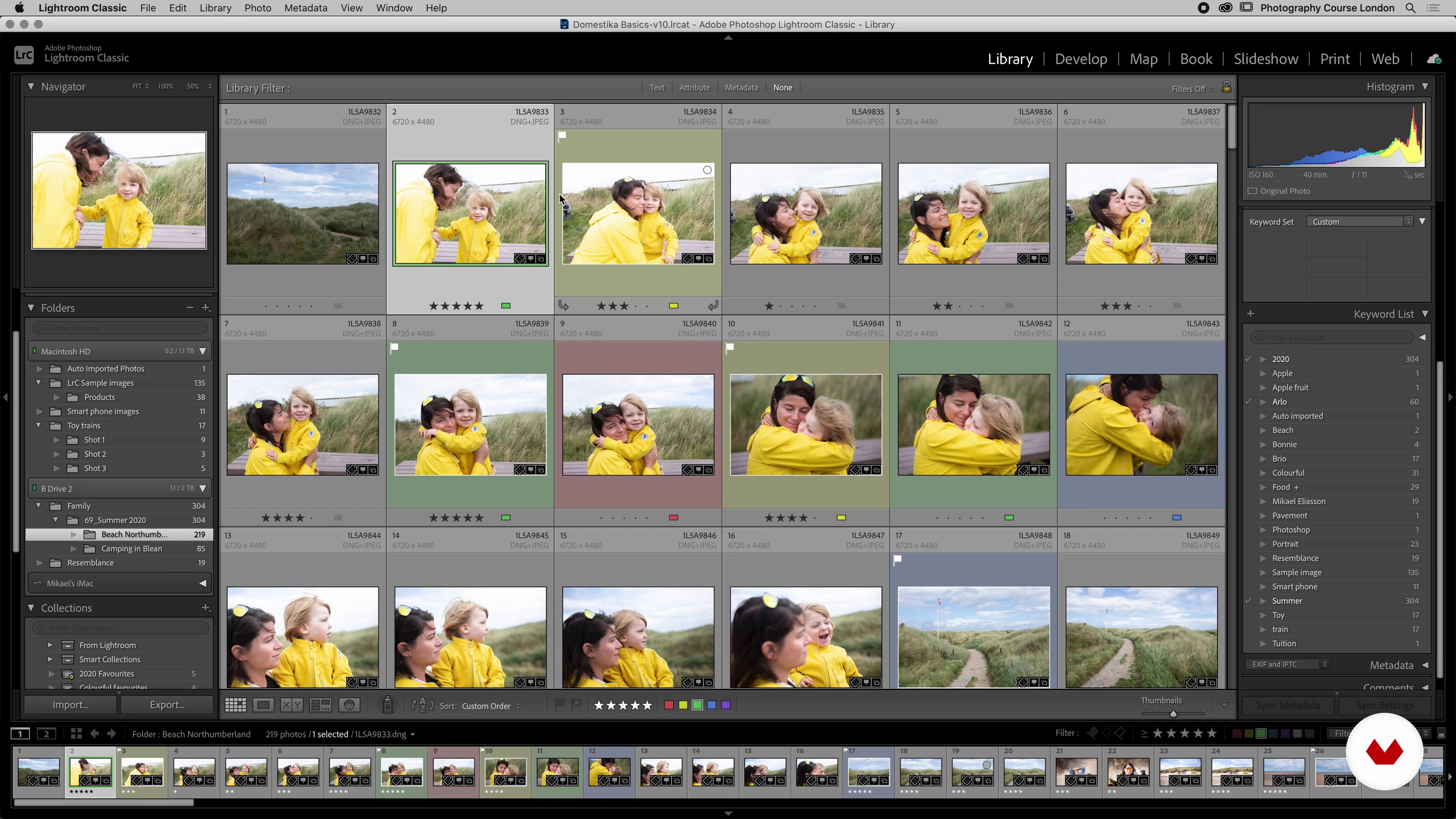Select the Painter spray can tool
This screenshot has width=1456, height=819.
click(388, 704)
